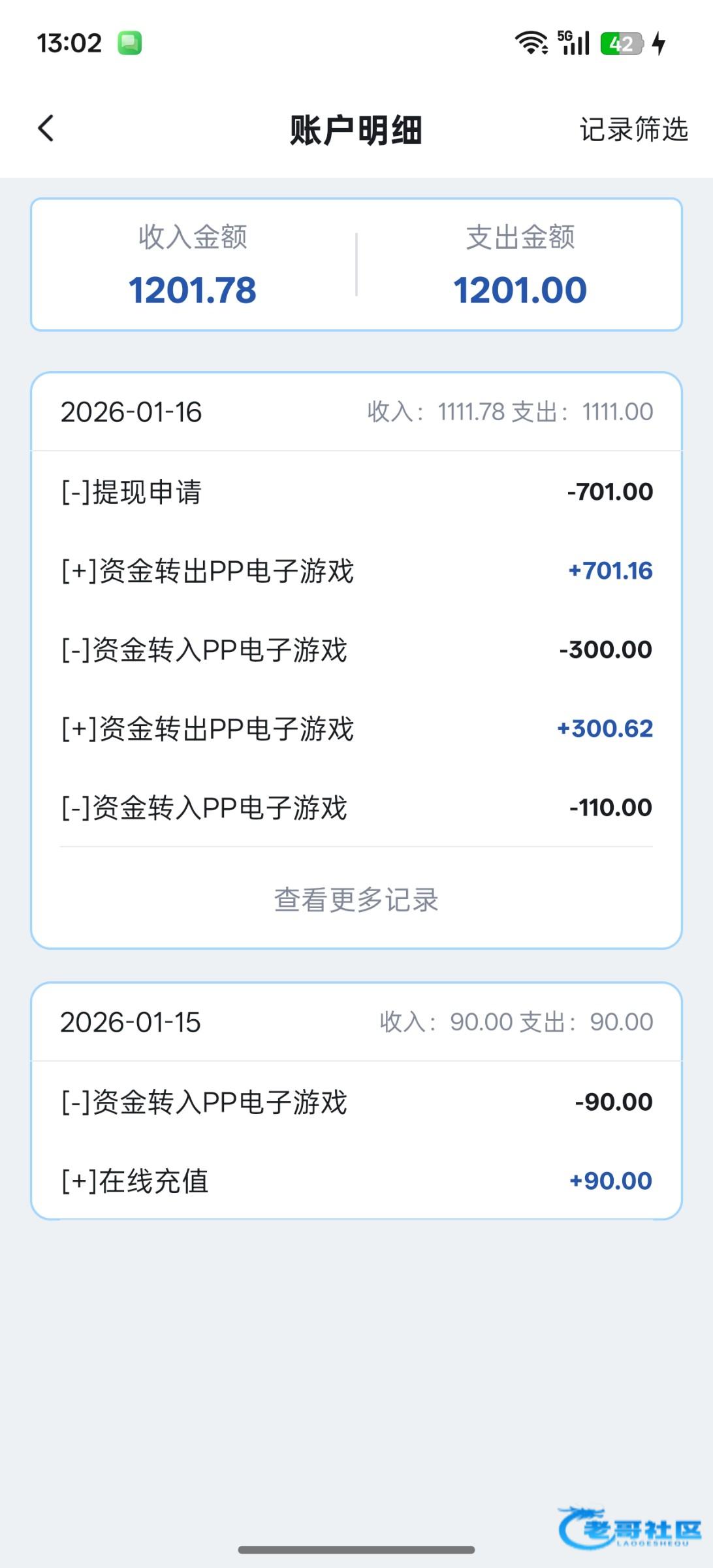
Task: Tap the 收入金额 1201.78 summary
Action: point(193,265)
